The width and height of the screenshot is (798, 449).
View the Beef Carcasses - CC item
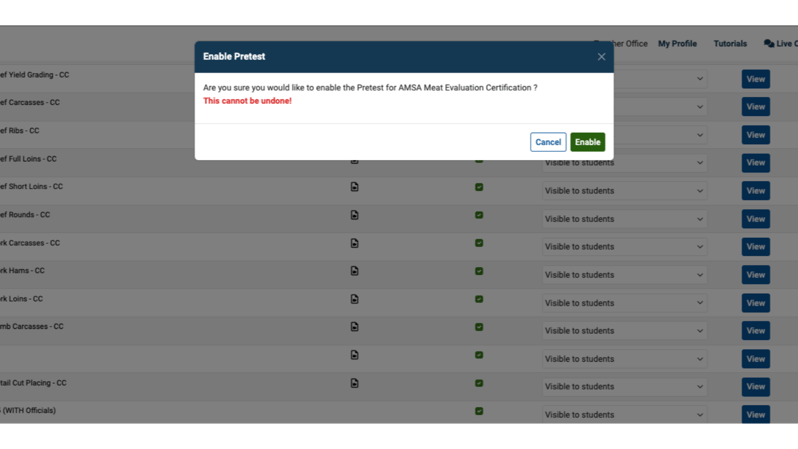[x=755, y=107]
